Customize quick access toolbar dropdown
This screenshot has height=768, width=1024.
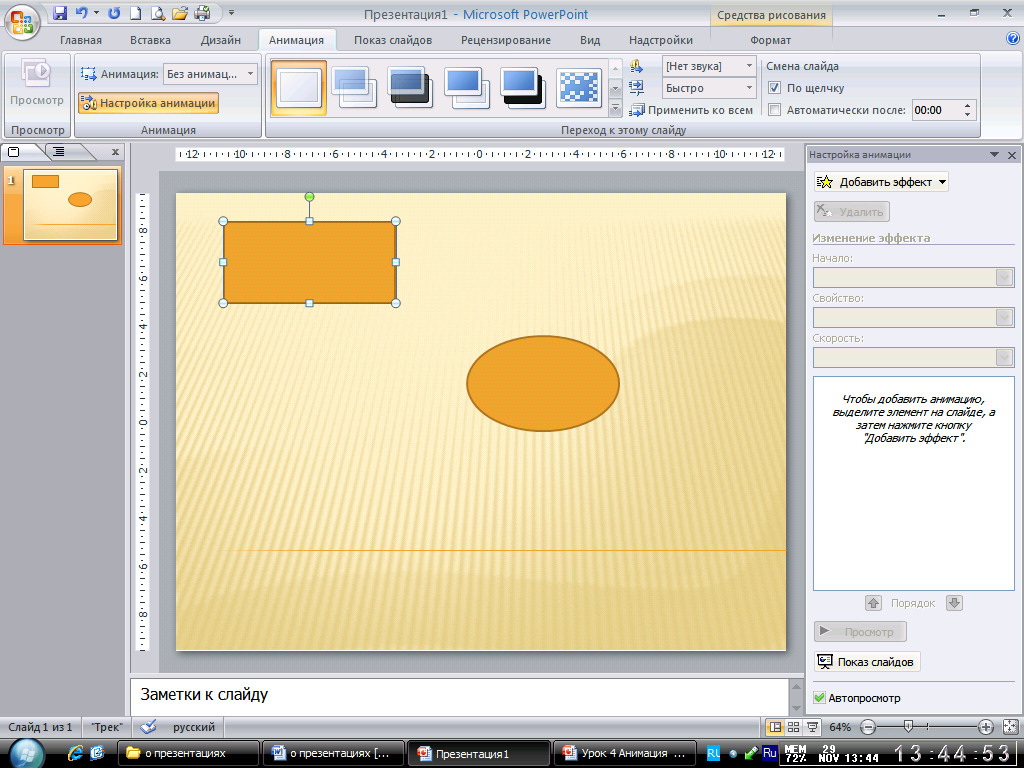[231, 13]
